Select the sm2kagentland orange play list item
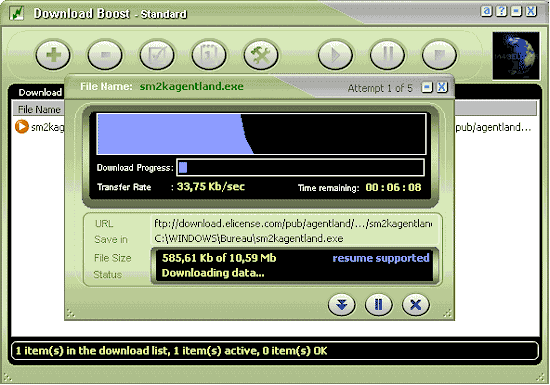Image resolution: width=550 pixels, height=385 pixels. (x=39, y=127)
